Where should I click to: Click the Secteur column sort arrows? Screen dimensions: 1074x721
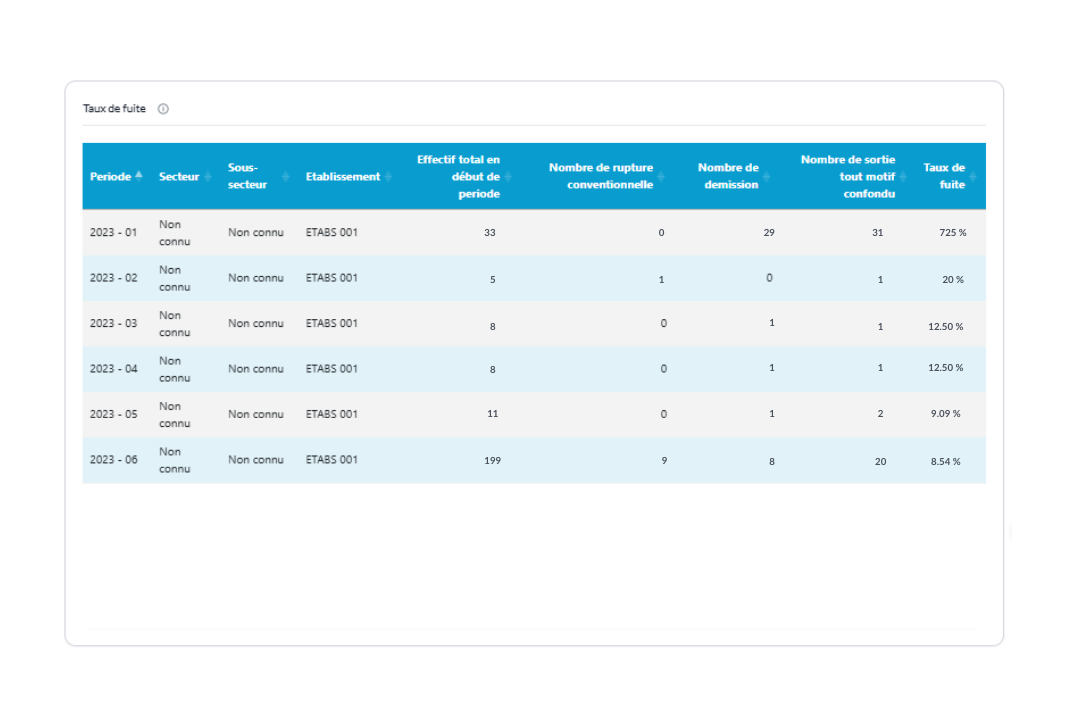point(205,177)
